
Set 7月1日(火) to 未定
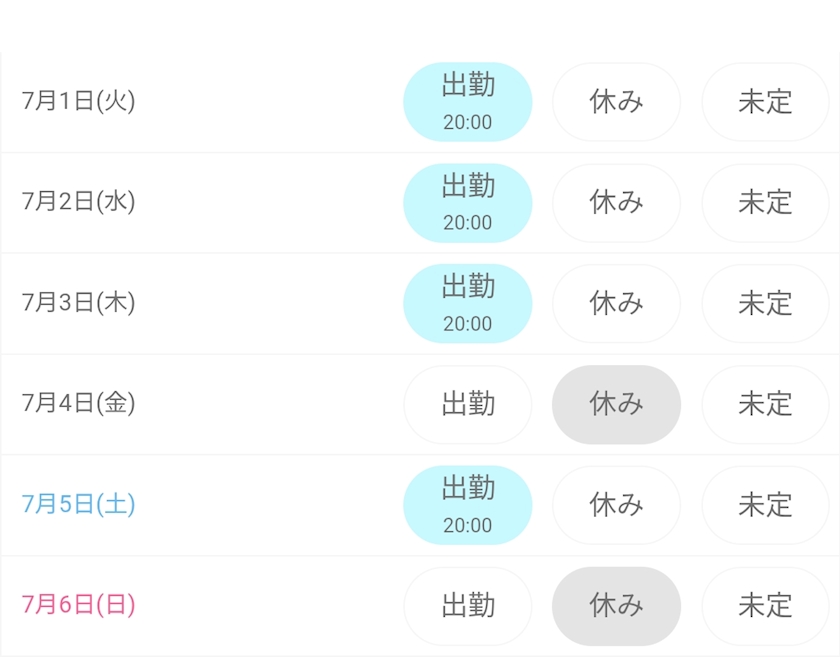[765, 102]
